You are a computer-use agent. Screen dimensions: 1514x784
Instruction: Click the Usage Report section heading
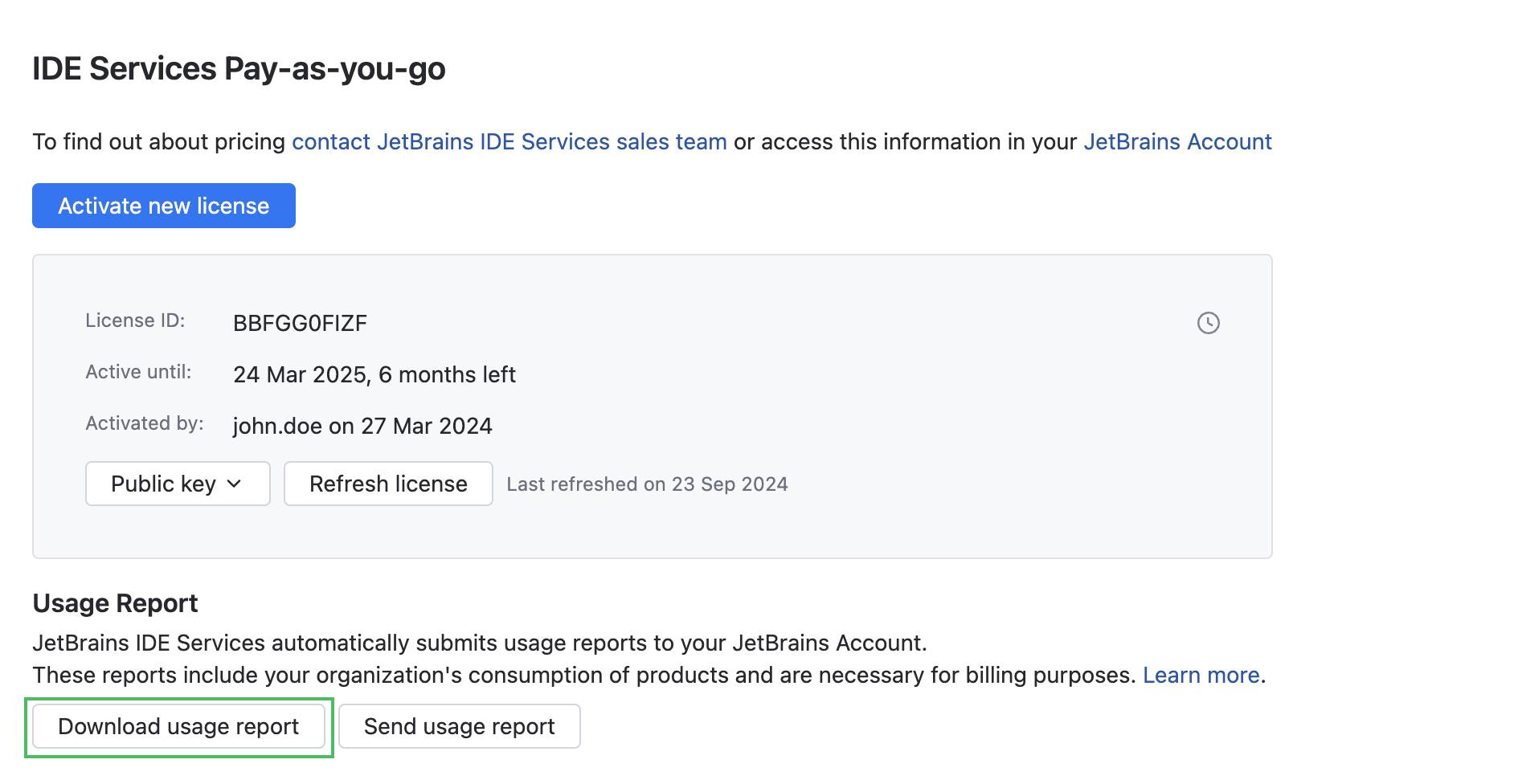115,602
